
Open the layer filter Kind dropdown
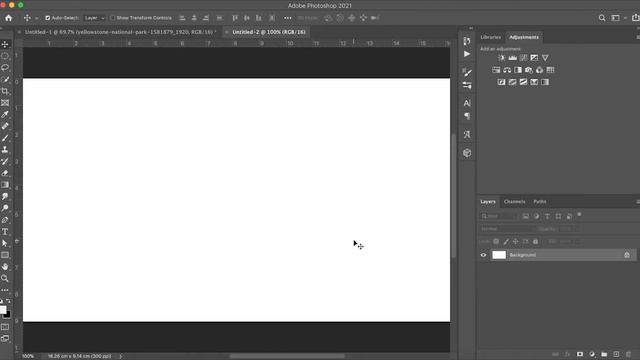[x=499, y=216]
